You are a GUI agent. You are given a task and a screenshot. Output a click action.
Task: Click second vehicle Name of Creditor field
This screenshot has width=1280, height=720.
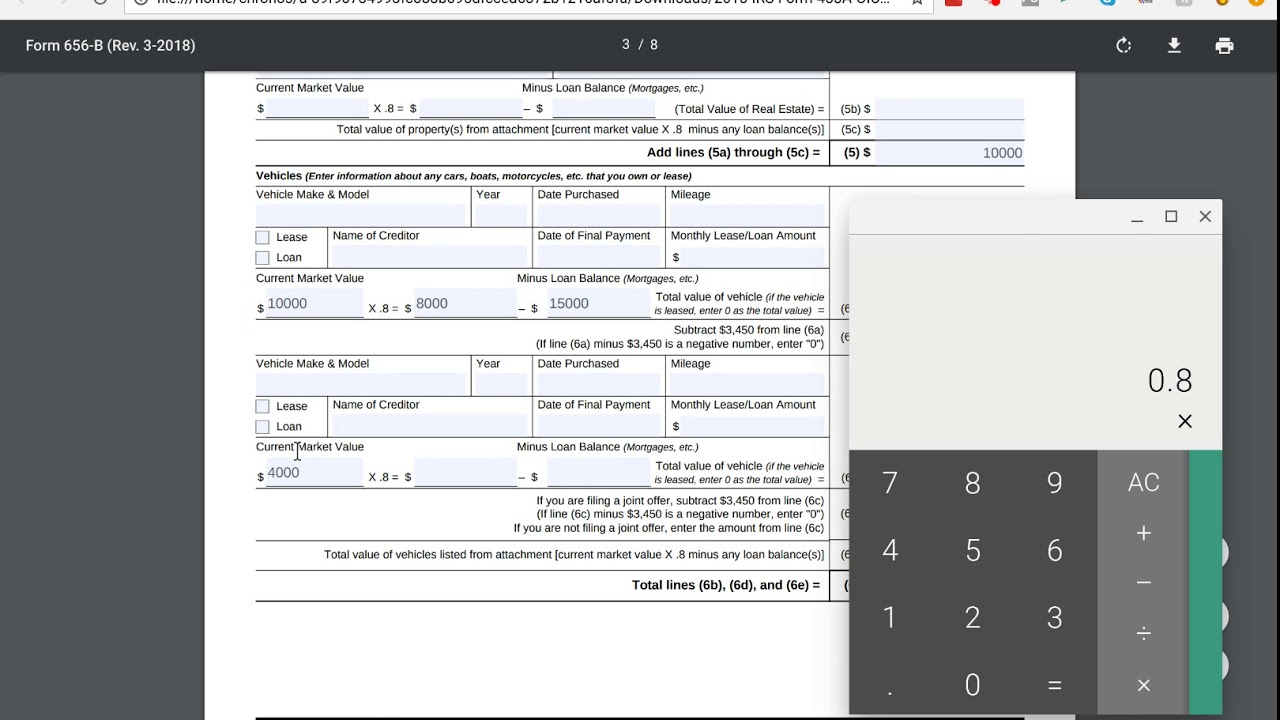coord(429,426)
